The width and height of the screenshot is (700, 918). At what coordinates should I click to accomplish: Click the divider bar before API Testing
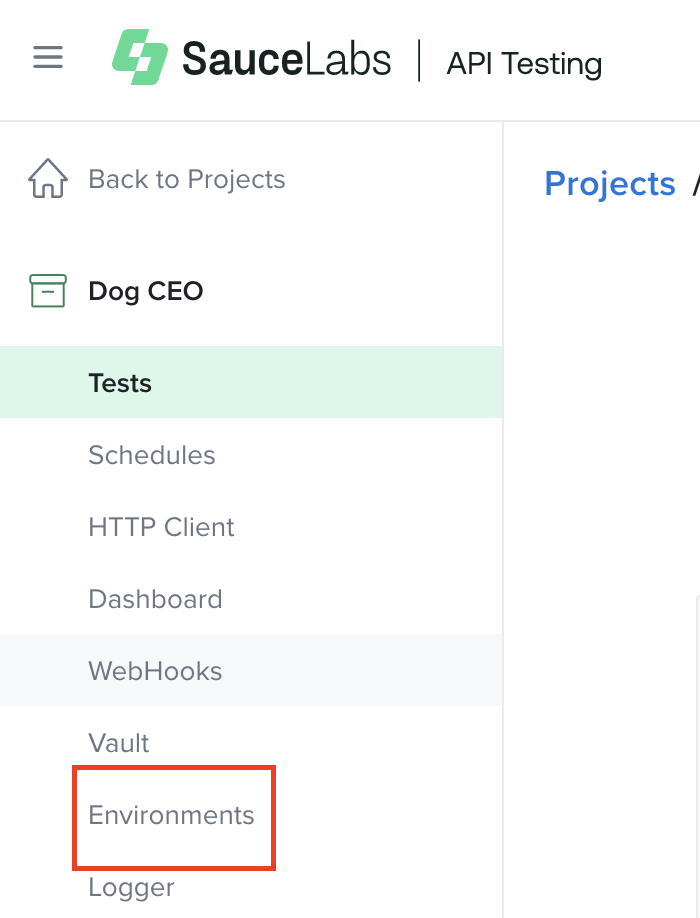tap(419, 60)
